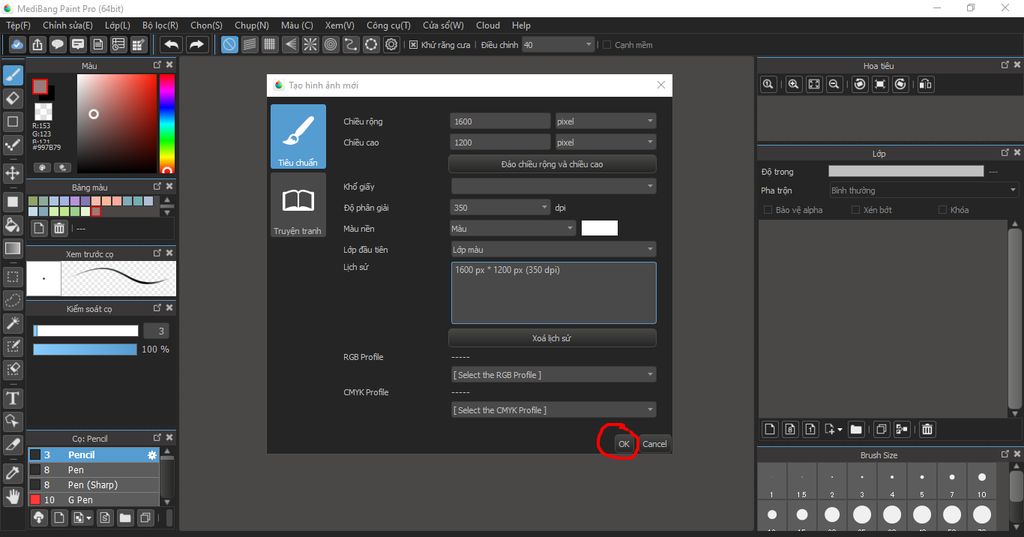Toggle the Cạnh mềm checkbox
This screenshot has height=537, width=1024.
point(607,44)
